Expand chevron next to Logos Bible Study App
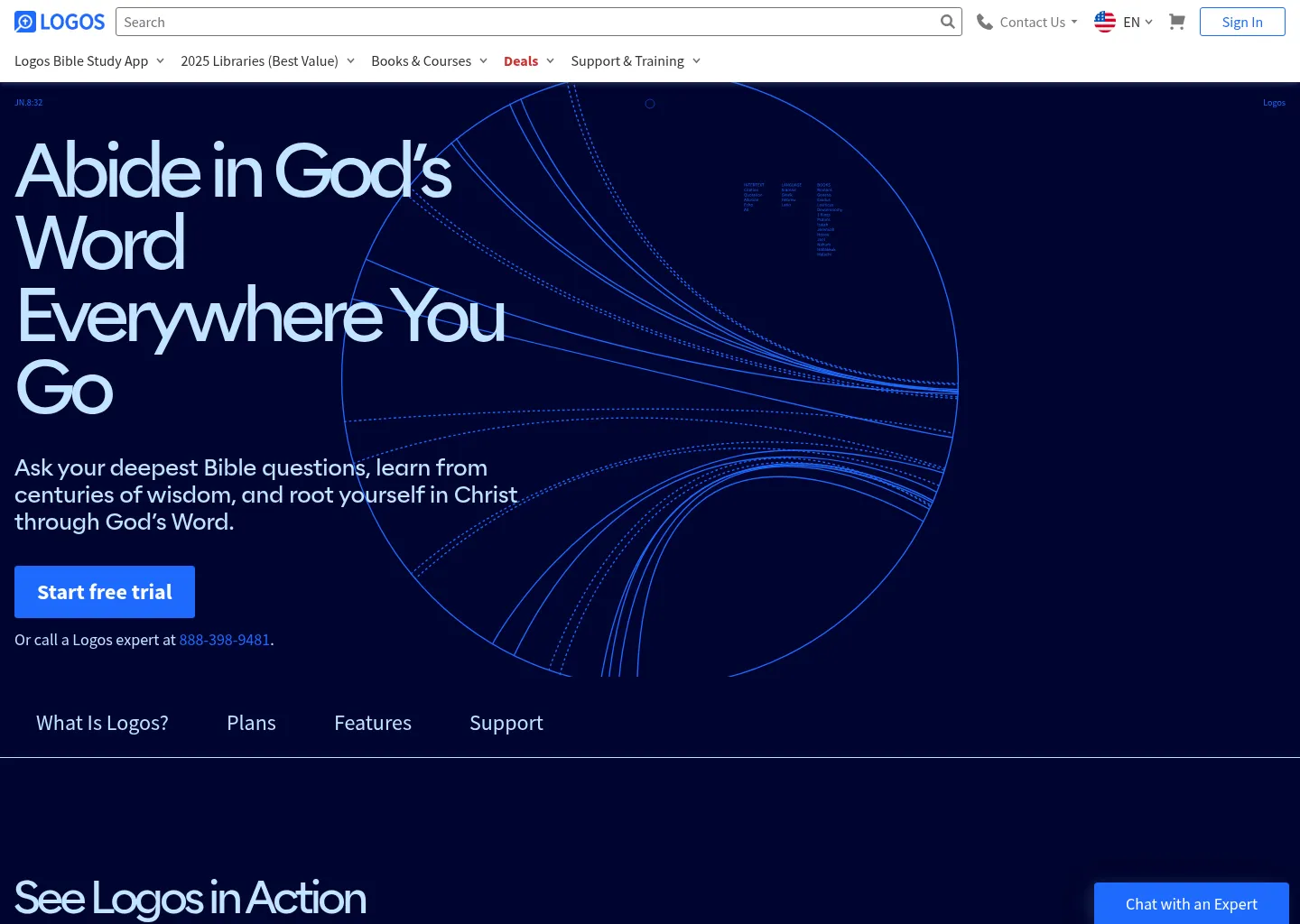This screenshot has width=1300, height=924. (x=160, y=60)
